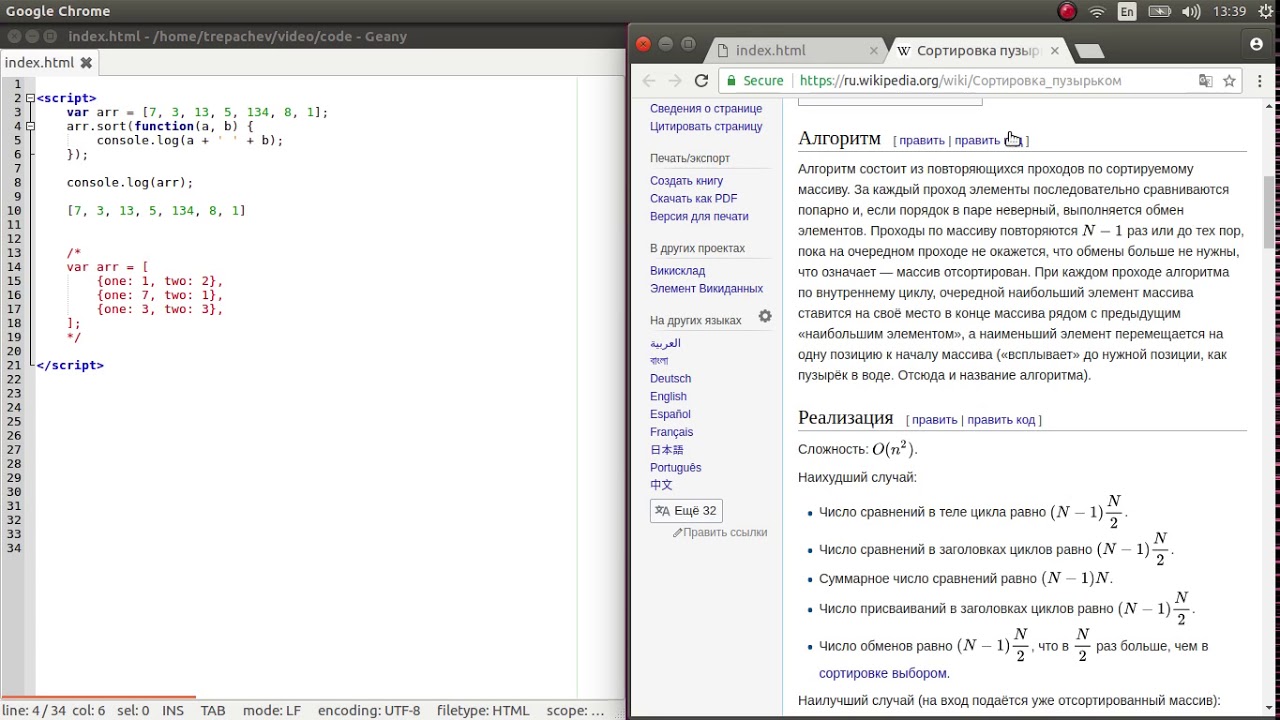The height and width of the screenshot is (720, 1280).
Task: Click console.log(arr); line in Geany editor
Action: [130, 183]
